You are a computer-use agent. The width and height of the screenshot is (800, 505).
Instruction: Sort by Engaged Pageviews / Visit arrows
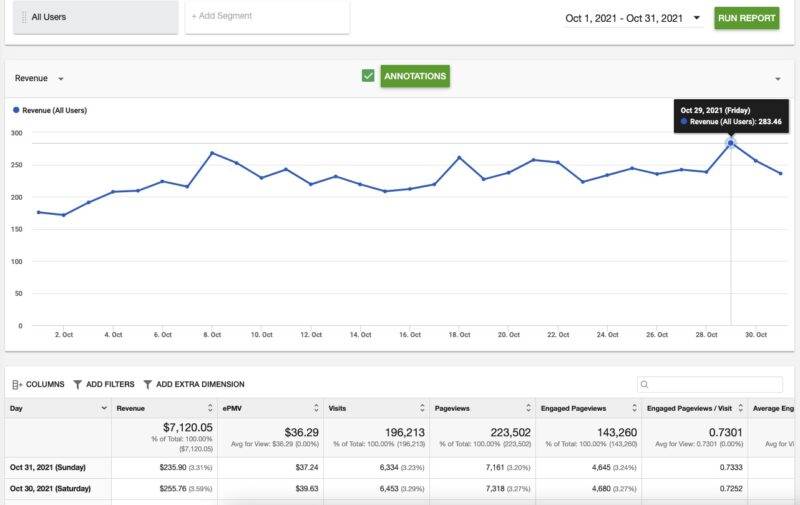pyautogui.click(x=740, y=408)
